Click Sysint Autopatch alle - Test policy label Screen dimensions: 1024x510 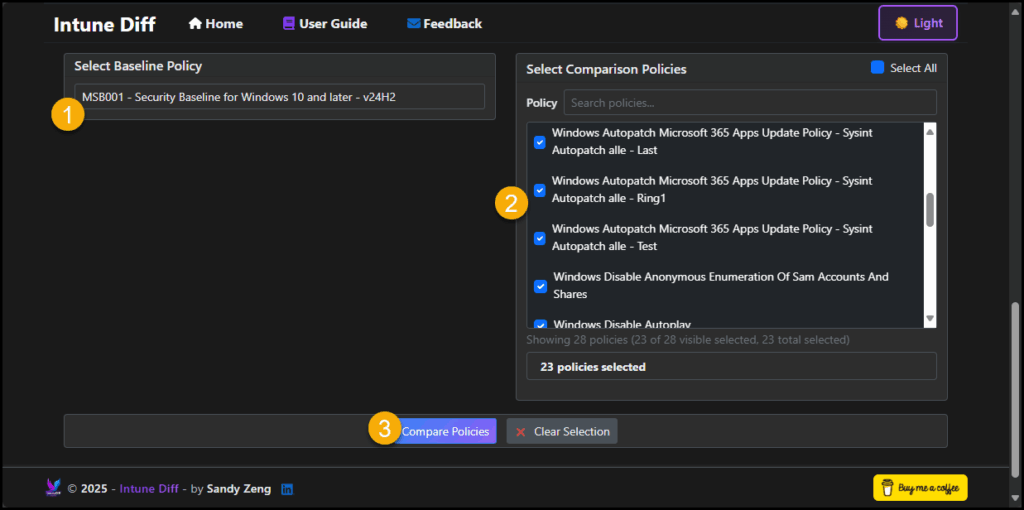(x=712, y=238)
